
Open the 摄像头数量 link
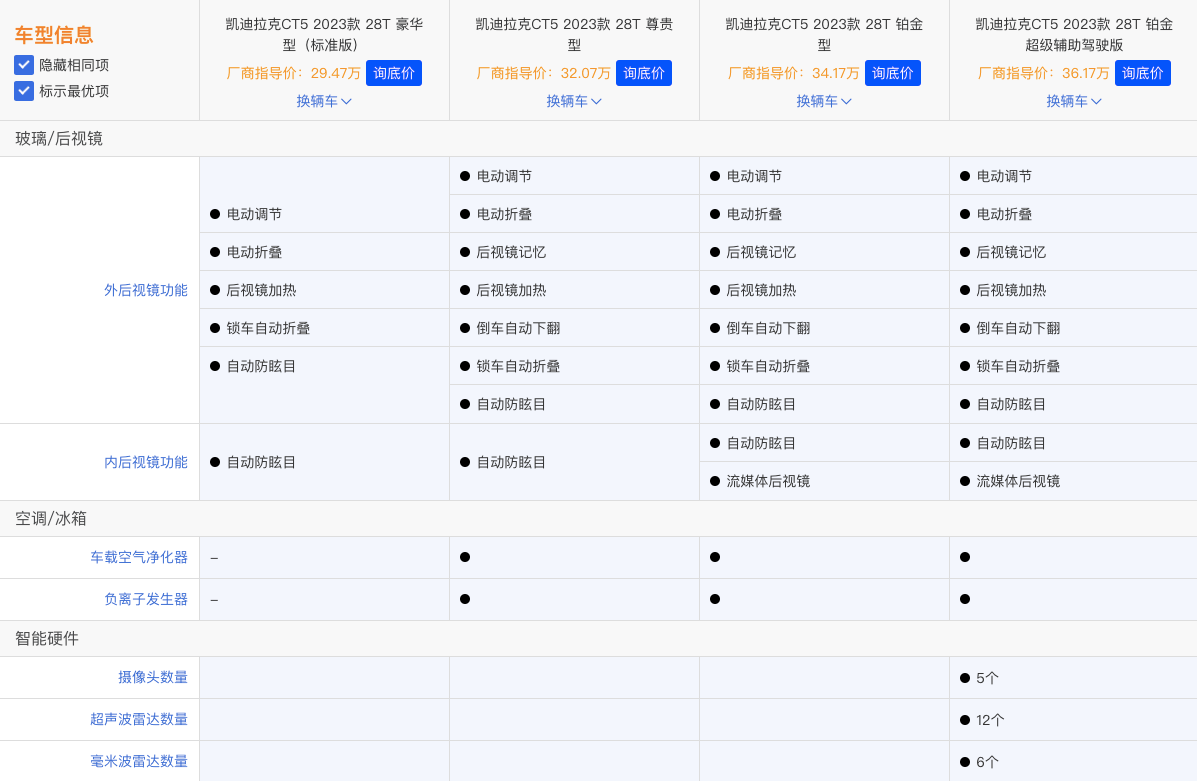pos(153,677)
